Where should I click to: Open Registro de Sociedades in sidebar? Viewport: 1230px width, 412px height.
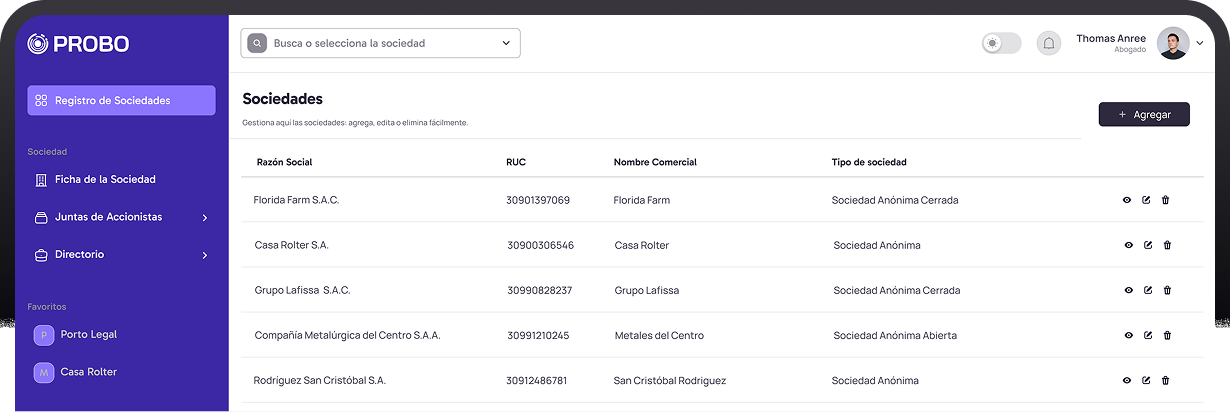[121, 100]
